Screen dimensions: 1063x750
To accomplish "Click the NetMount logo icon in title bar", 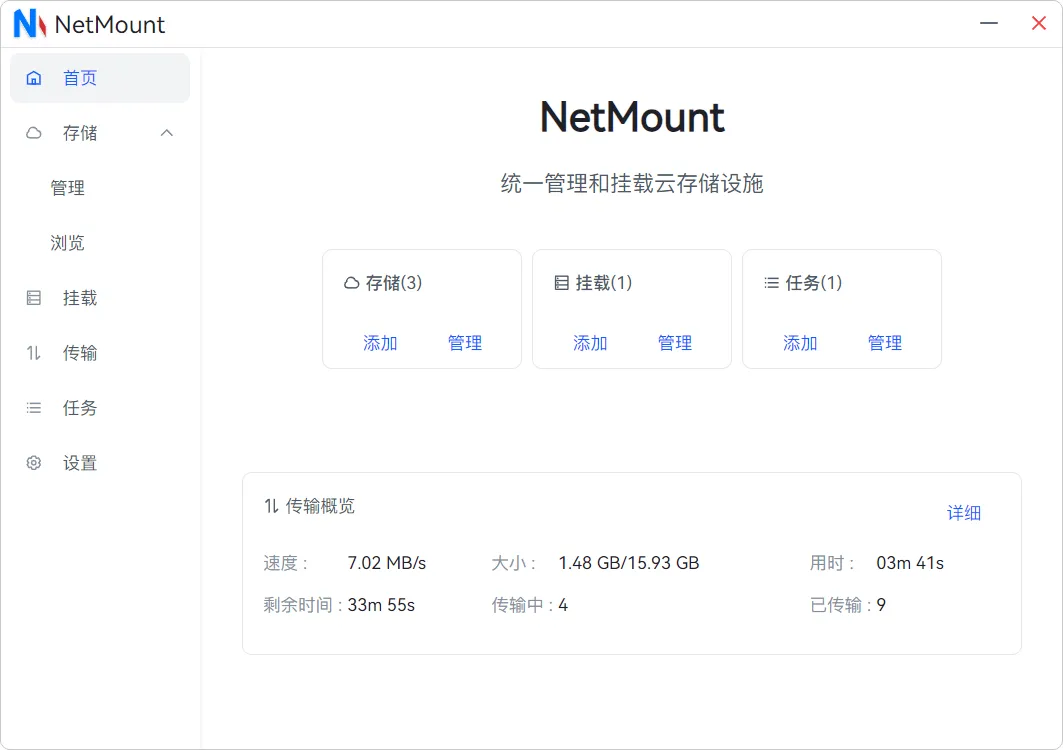I will [29, 24].
